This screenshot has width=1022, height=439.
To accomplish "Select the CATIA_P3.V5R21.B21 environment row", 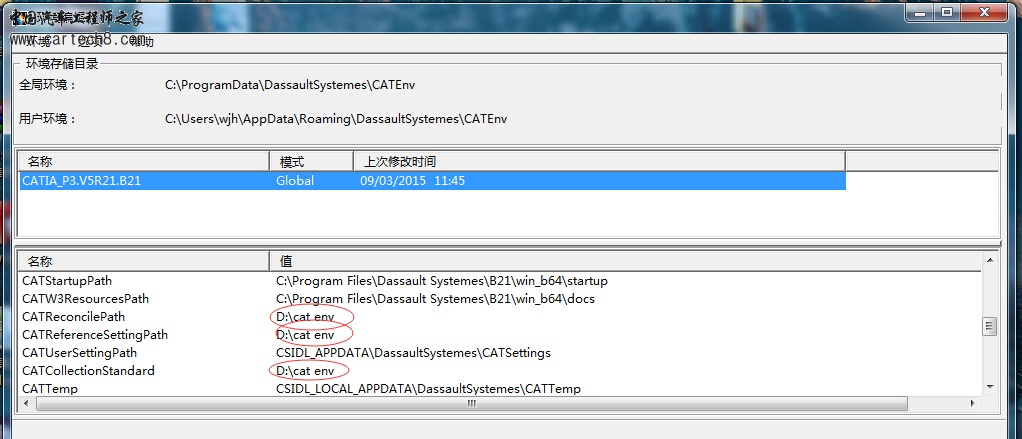I will 82,181.
